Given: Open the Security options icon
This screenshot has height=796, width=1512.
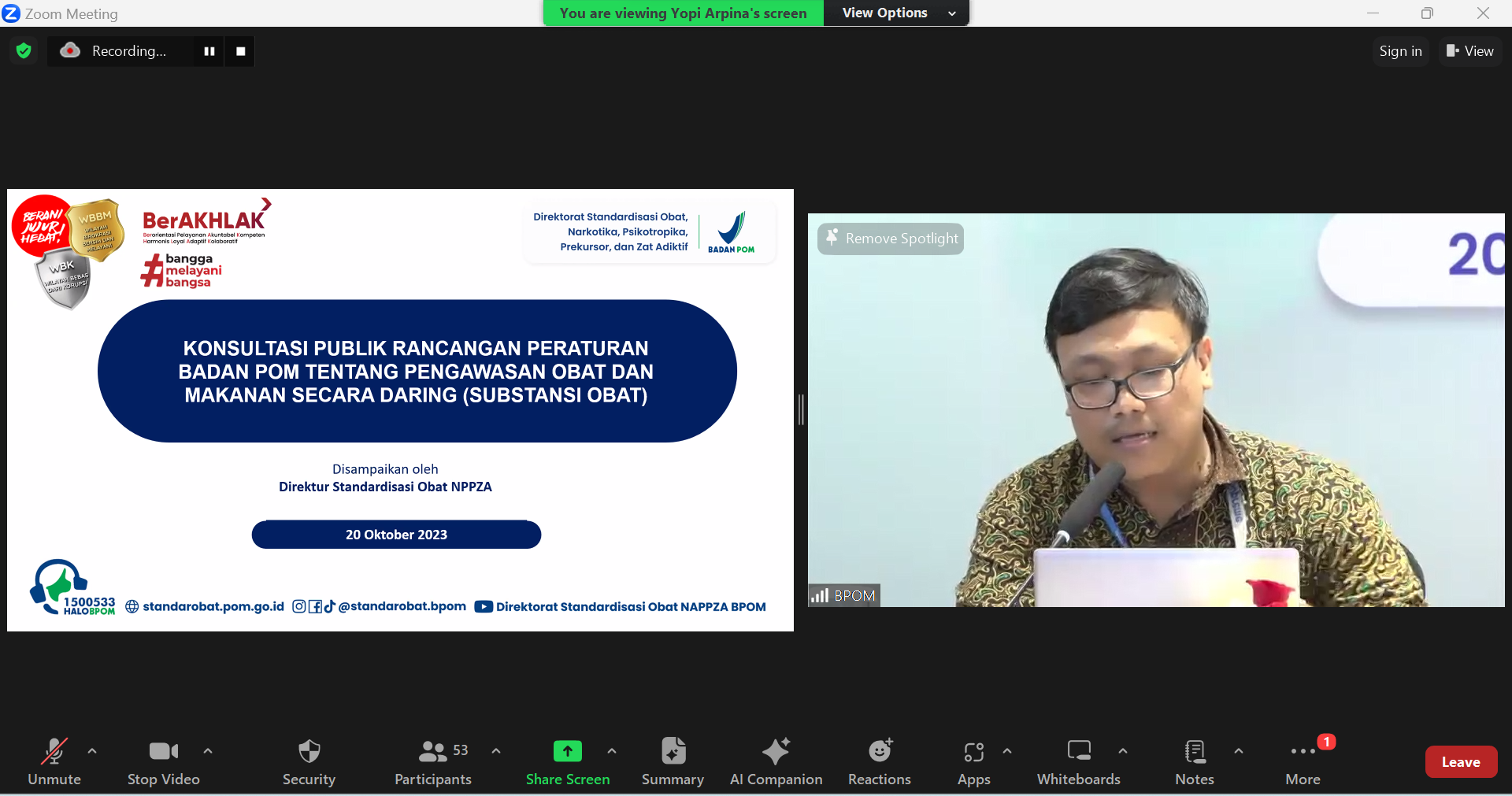Looking at the screenshot, I should [308, 751].
